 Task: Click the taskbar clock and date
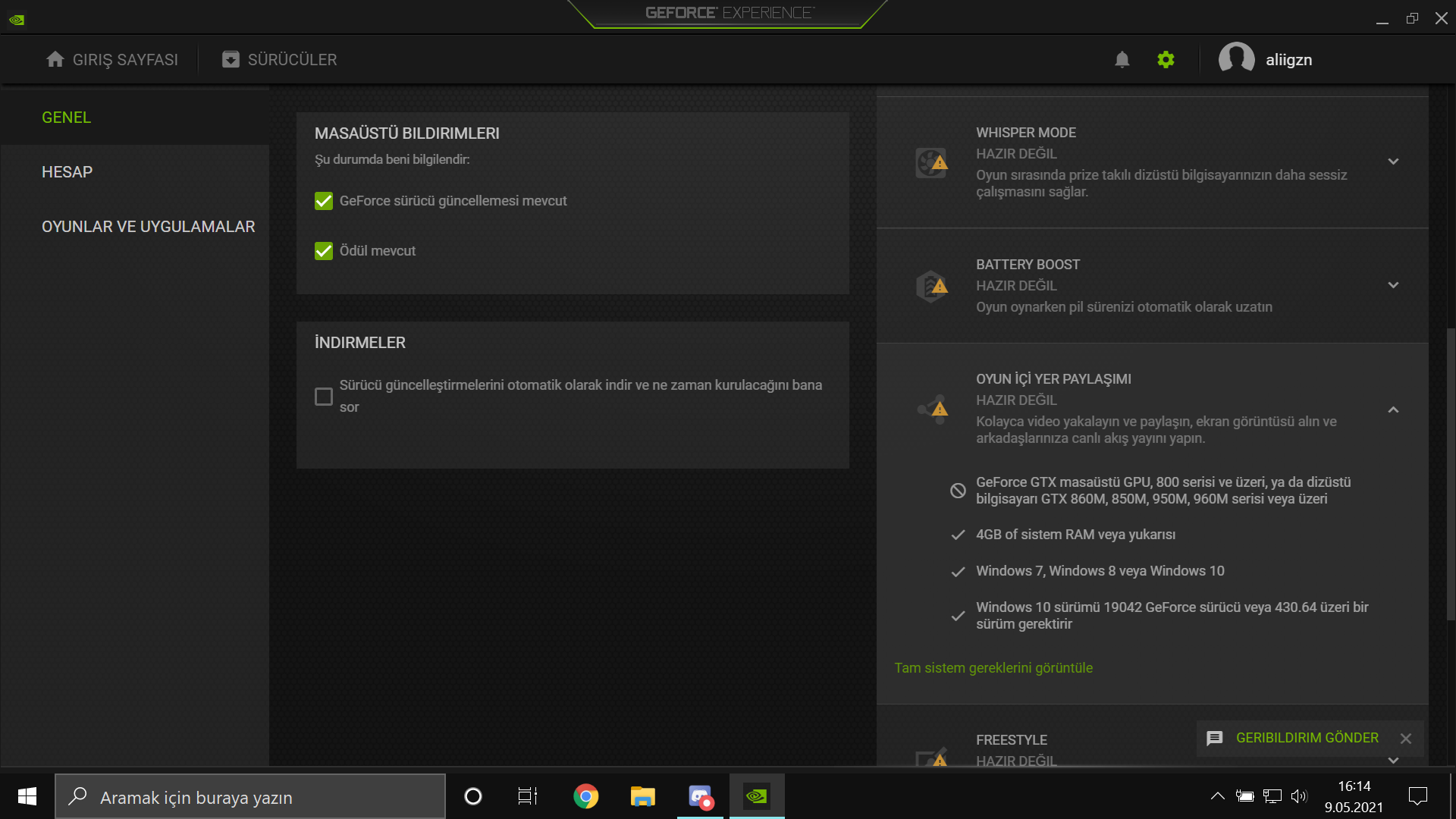click(x=1354, y=796)
